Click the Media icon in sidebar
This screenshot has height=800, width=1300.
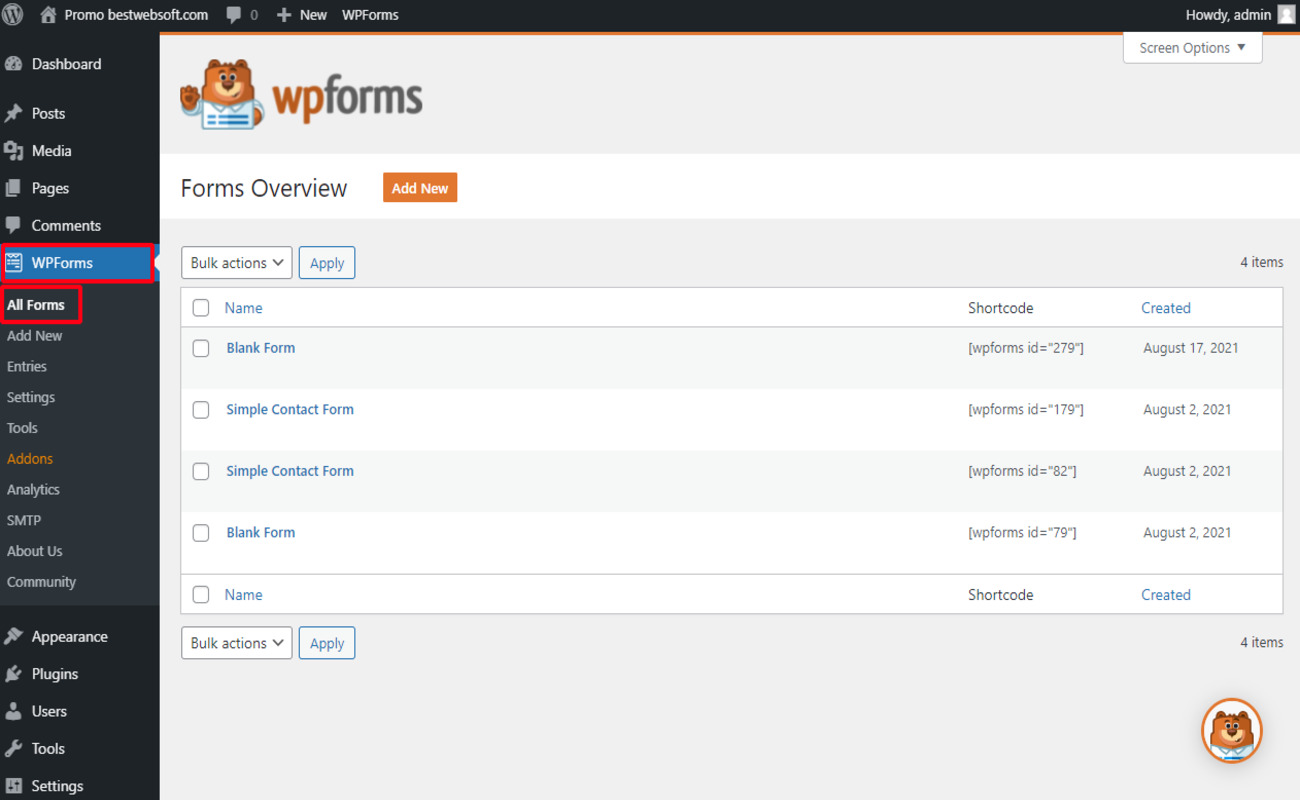14,151
